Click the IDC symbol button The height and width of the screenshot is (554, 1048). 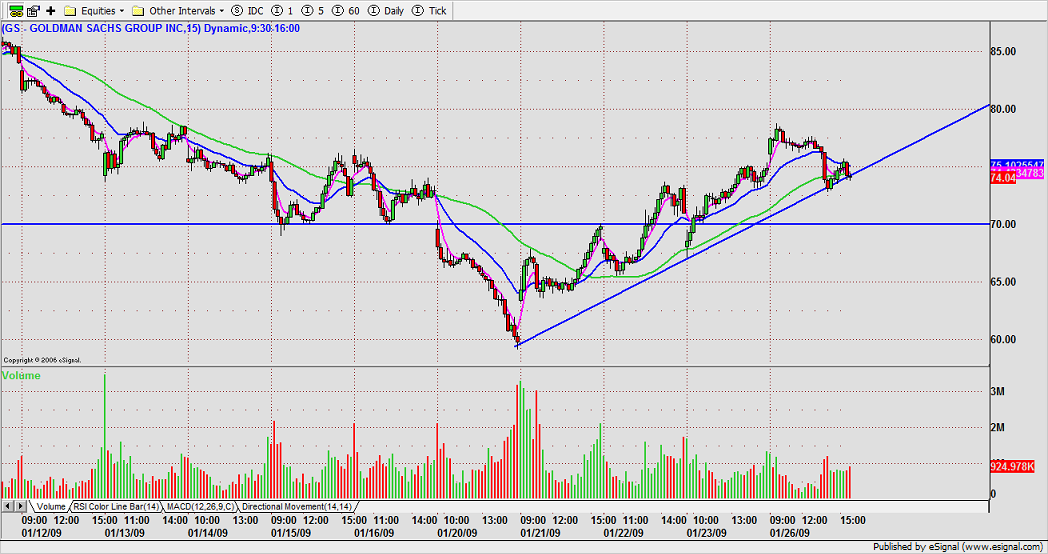point(247,11)
